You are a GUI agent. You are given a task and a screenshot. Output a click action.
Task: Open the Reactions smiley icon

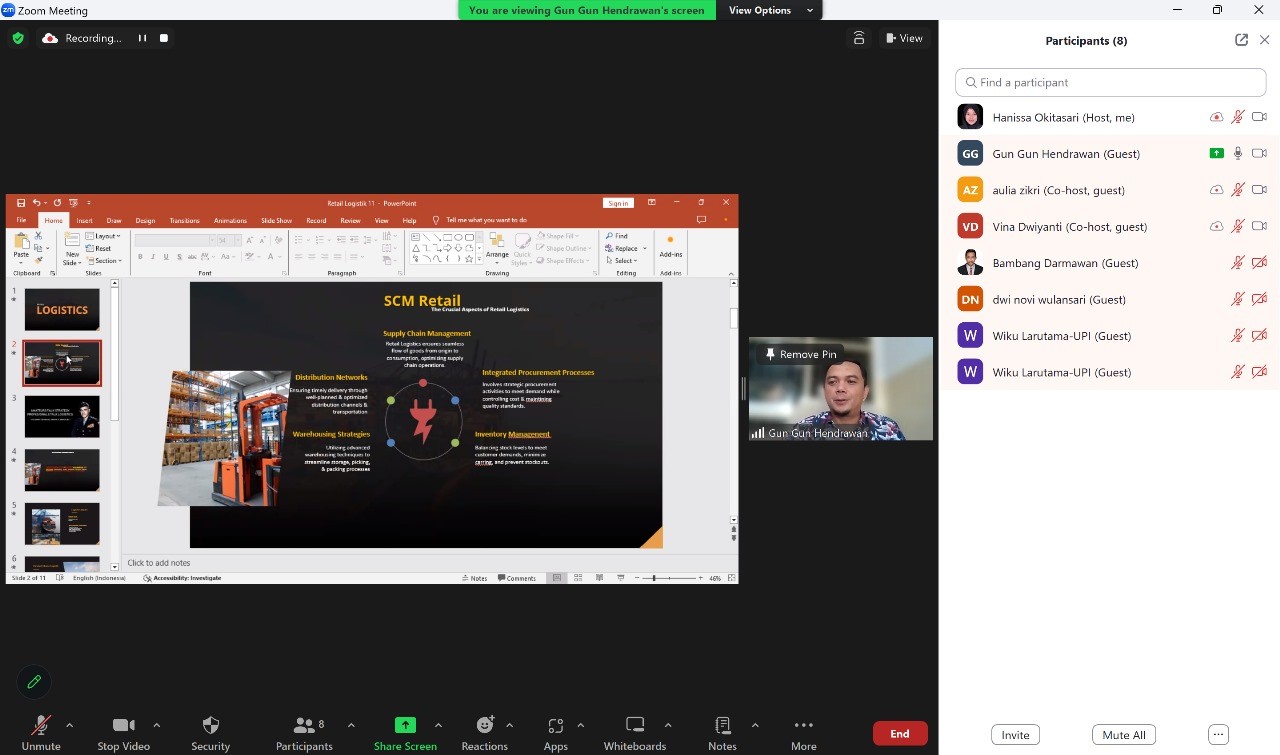coord(485,725)
